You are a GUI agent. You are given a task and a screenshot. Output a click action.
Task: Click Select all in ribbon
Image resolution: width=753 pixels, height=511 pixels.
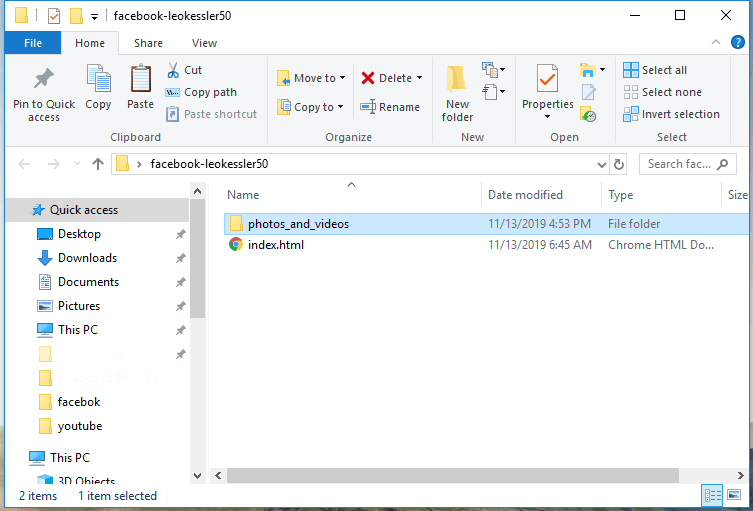(x=655, y=70)
